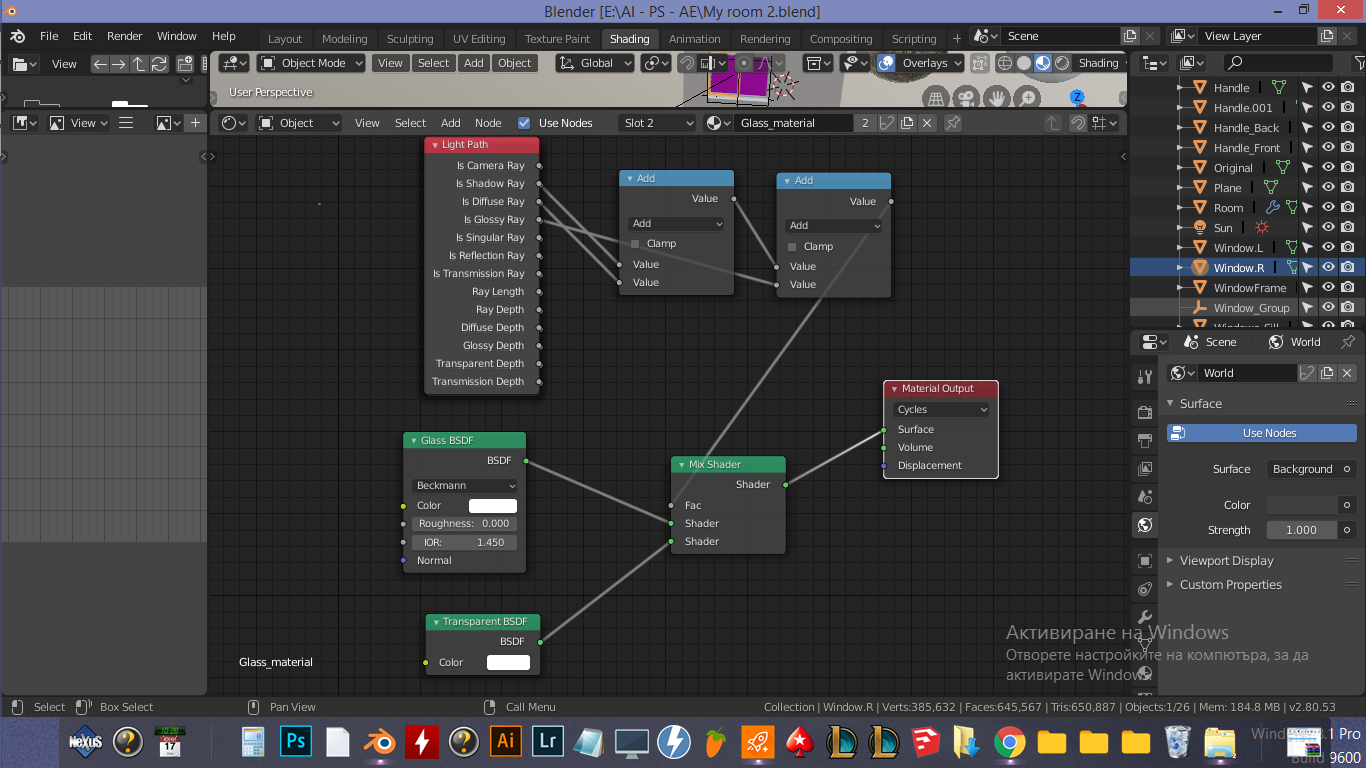Screen dimensions: 1366x768
Task: Open the node editor Node menu
Action: pyautogui.click(x=488, y=123)
